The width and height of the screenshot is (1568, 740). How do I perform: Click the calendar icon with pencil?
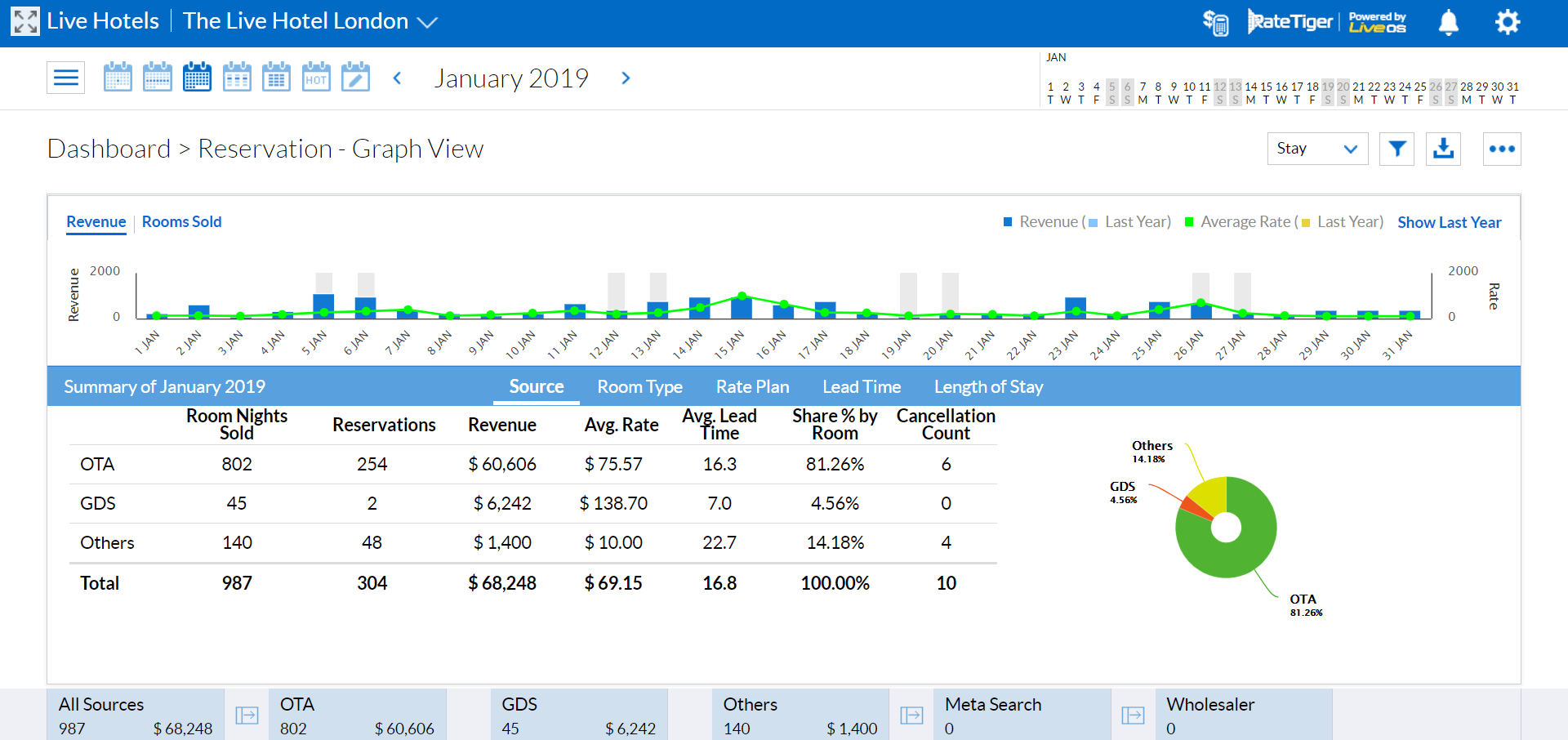[x=355, y=77]
